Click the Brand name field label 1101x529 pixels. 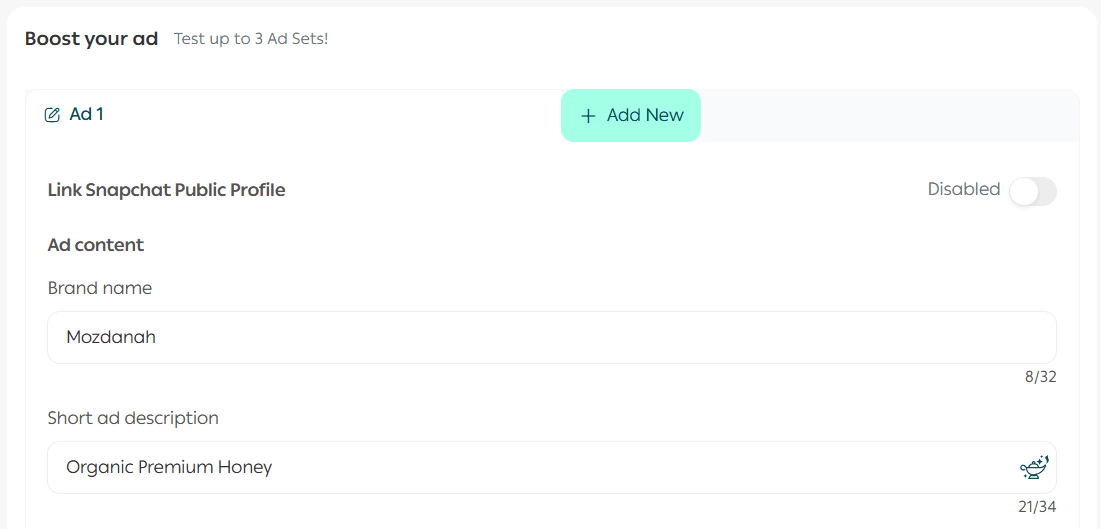(x=100, y=288)
